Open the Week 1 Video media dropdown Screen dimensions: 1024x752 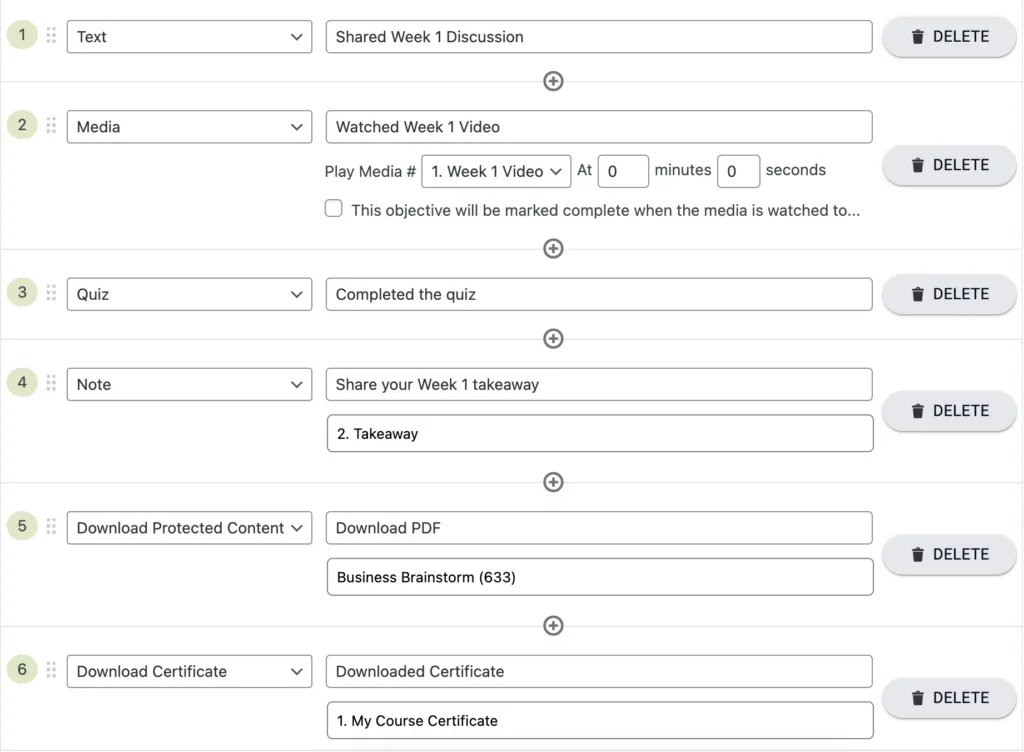[496, 171]
